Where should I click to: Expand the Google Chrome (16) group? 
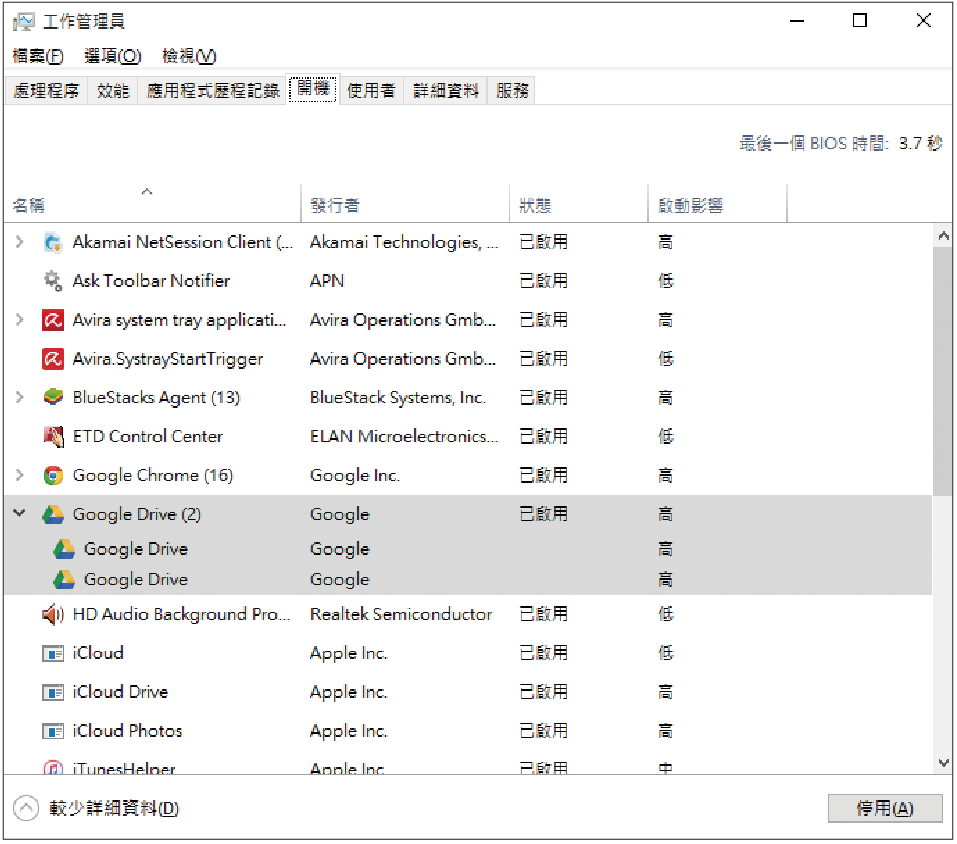tap(20, 475)
